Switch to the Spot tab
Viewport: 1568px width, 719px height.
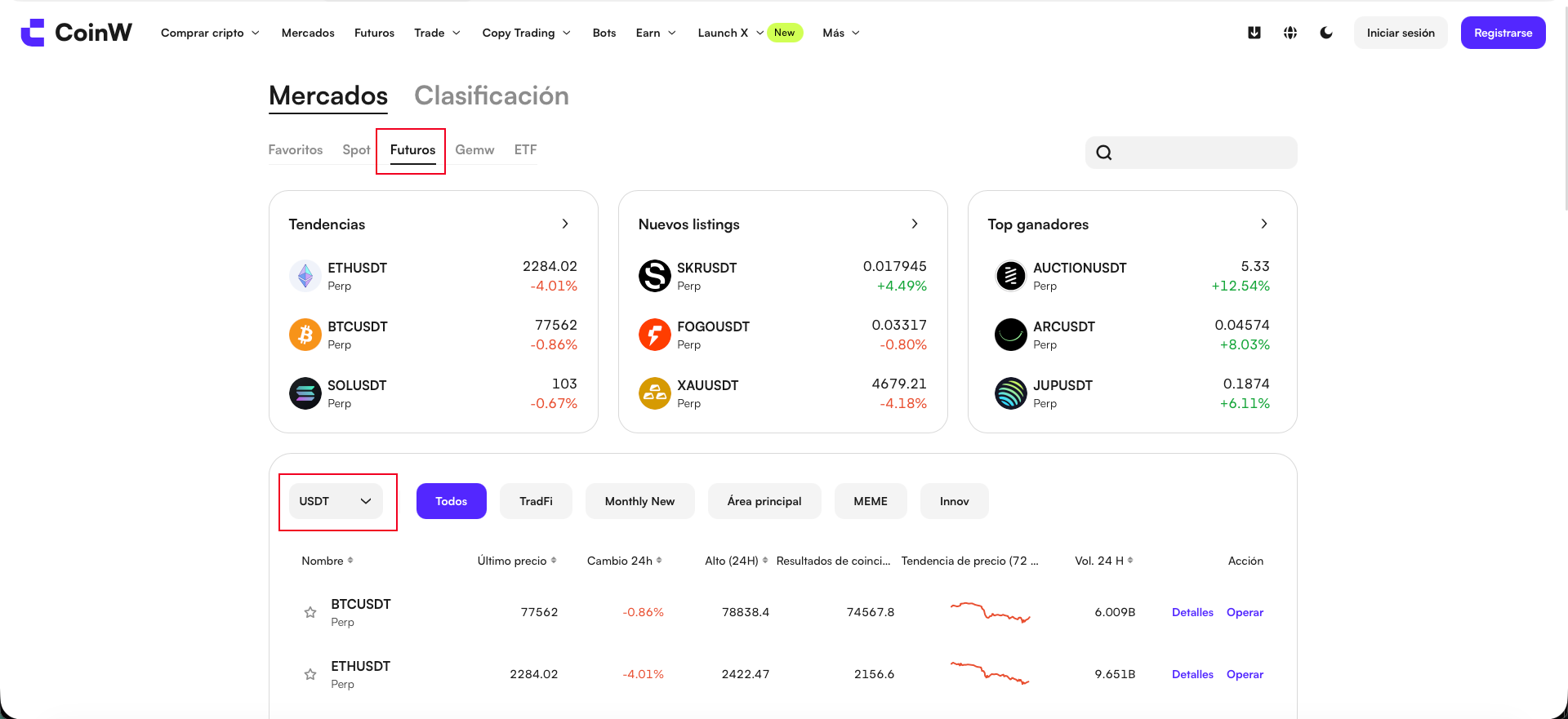[x=356, y=149]
